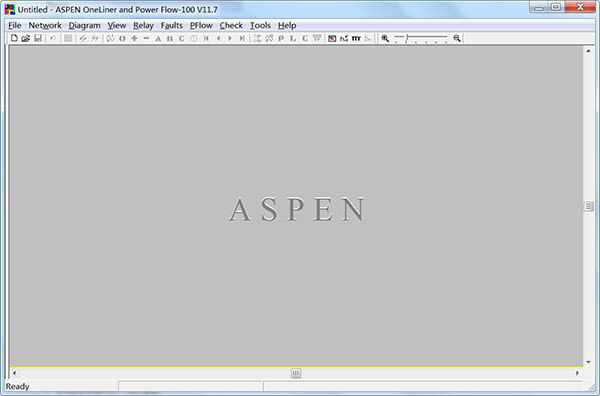The width and height of the screenshot is (600, 396).
Task: Click the Save floppy disk icon
Action: click(38, 38)
